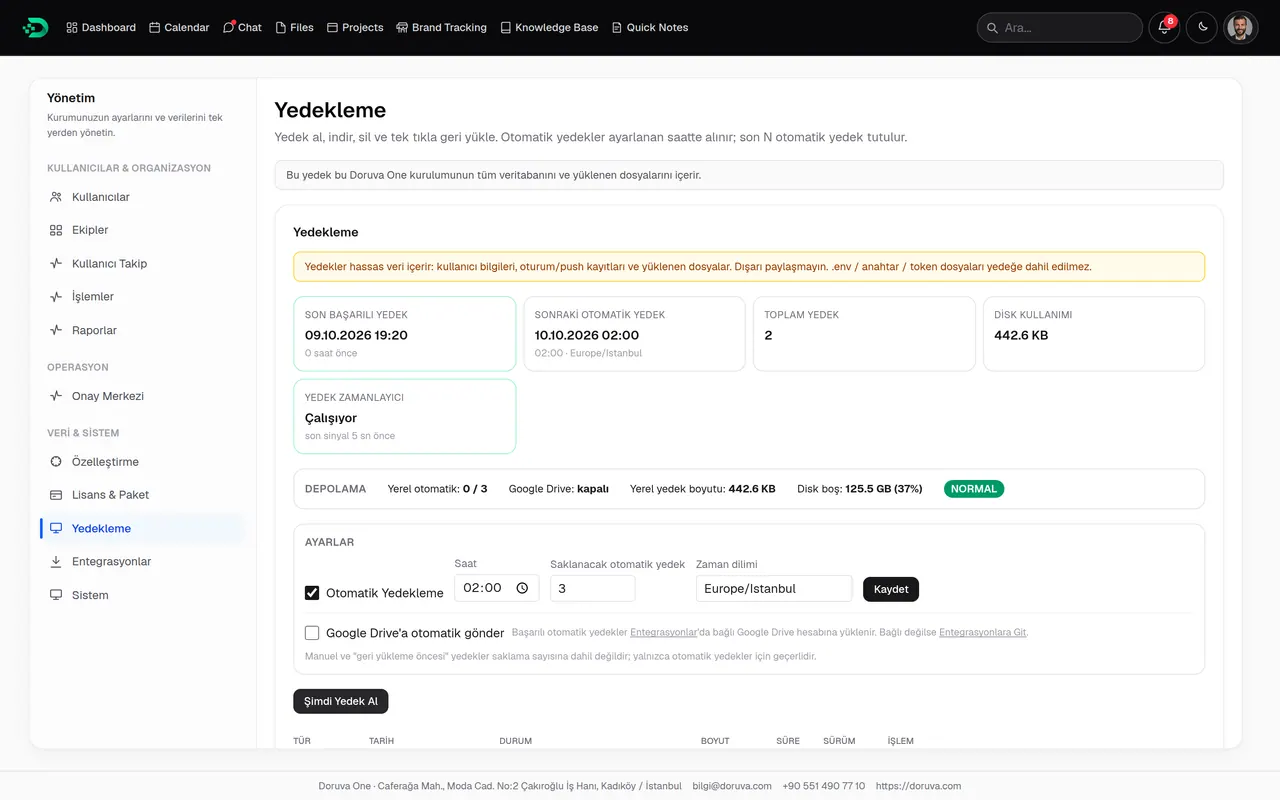Click the Entegrasyonlar download icon
Viewport: 1280px width, 800px height.
56,562
